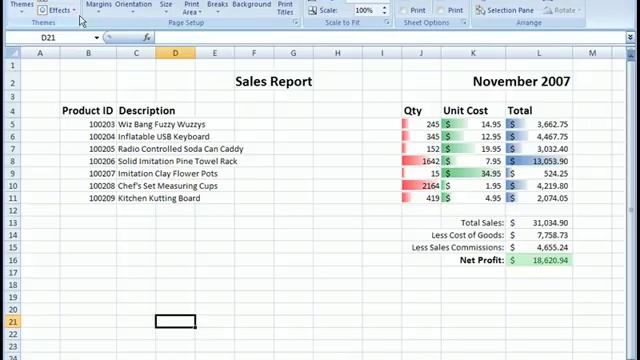Click Radio Controlled Soda Can Caddy cell

coord(180,149)
